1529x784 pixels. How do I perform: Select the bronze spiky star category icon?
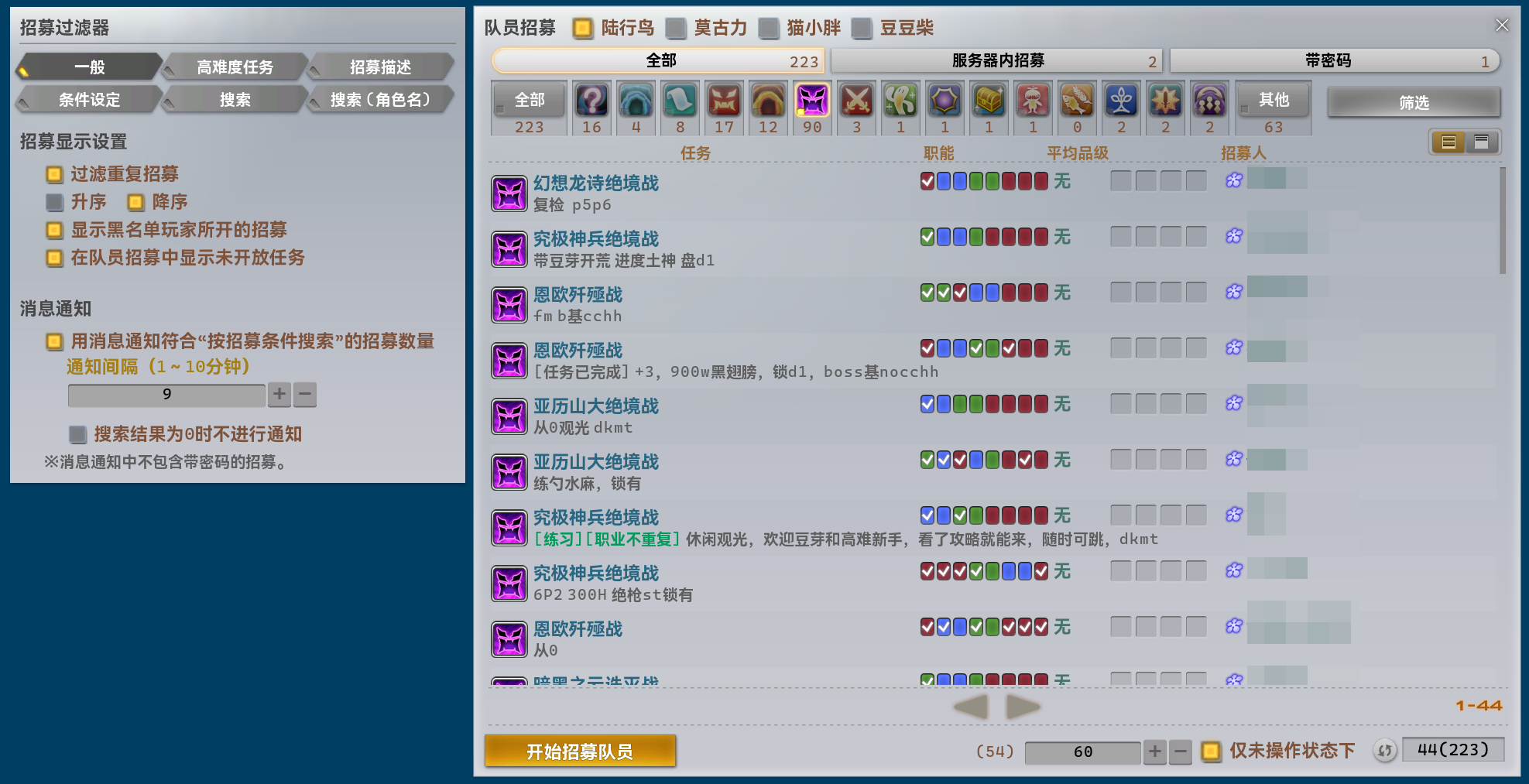1165,101
